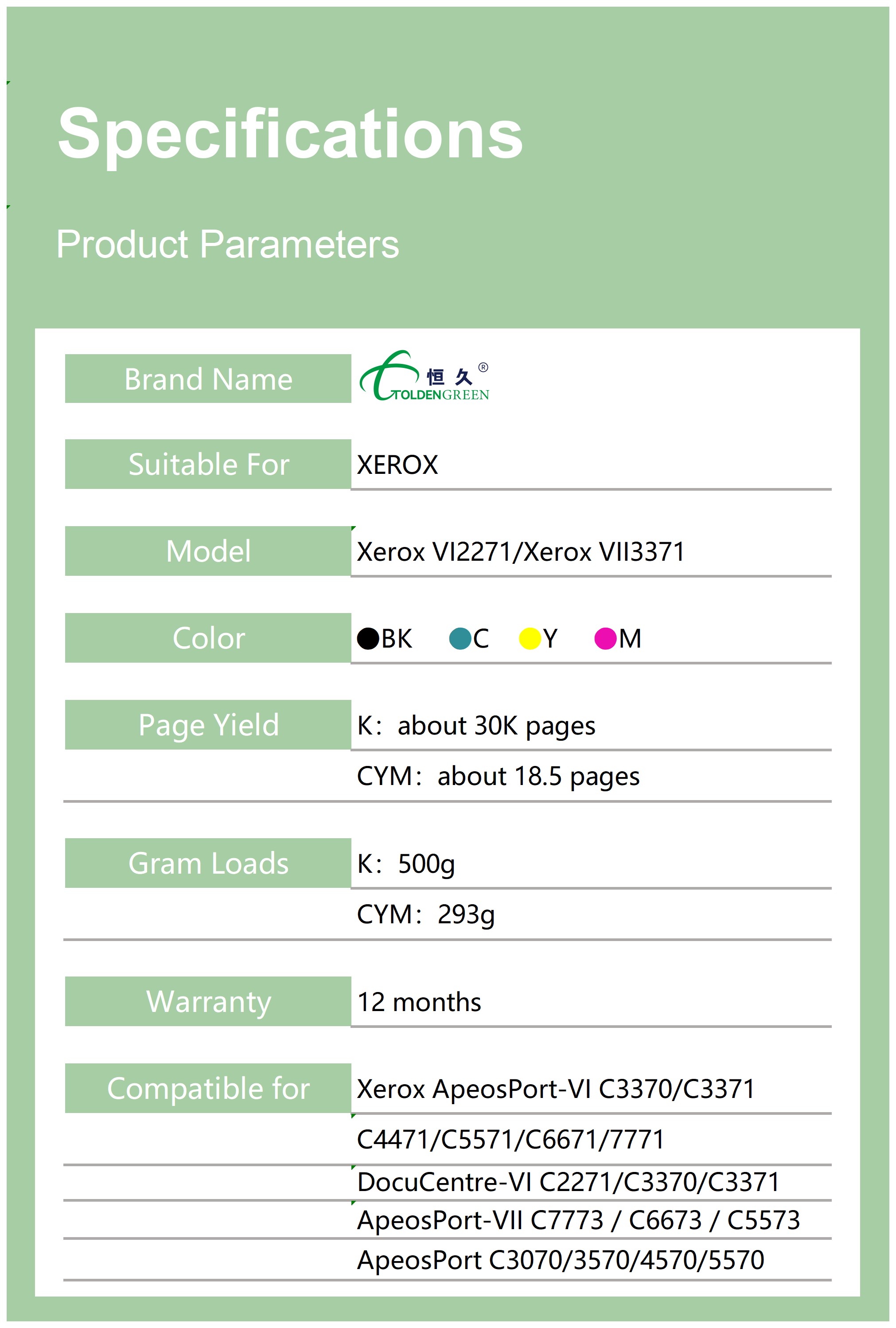This screenshot has height=1328, width=896.
Task: Select the black BK color dot
Action: [368, 638]
